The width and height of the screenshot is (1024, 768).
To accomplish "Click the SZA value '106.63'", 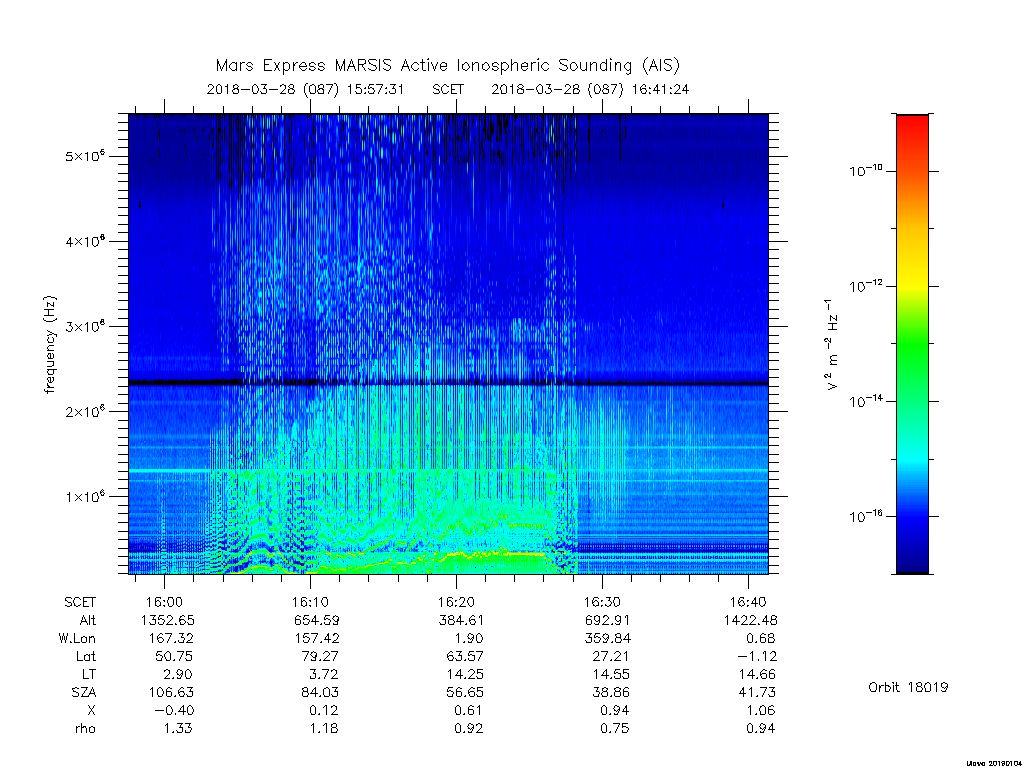I will click(x=170, y=692).
